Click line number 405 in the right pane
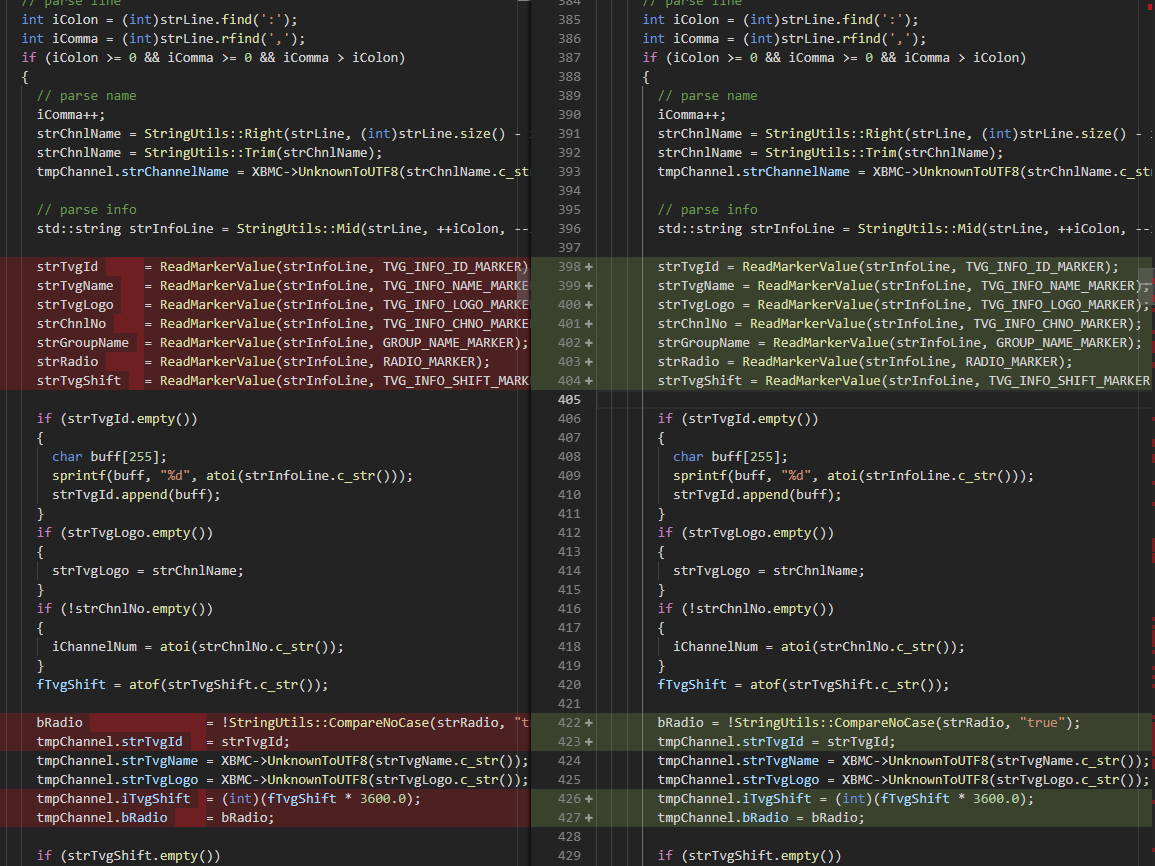 (x=569, y=399)
